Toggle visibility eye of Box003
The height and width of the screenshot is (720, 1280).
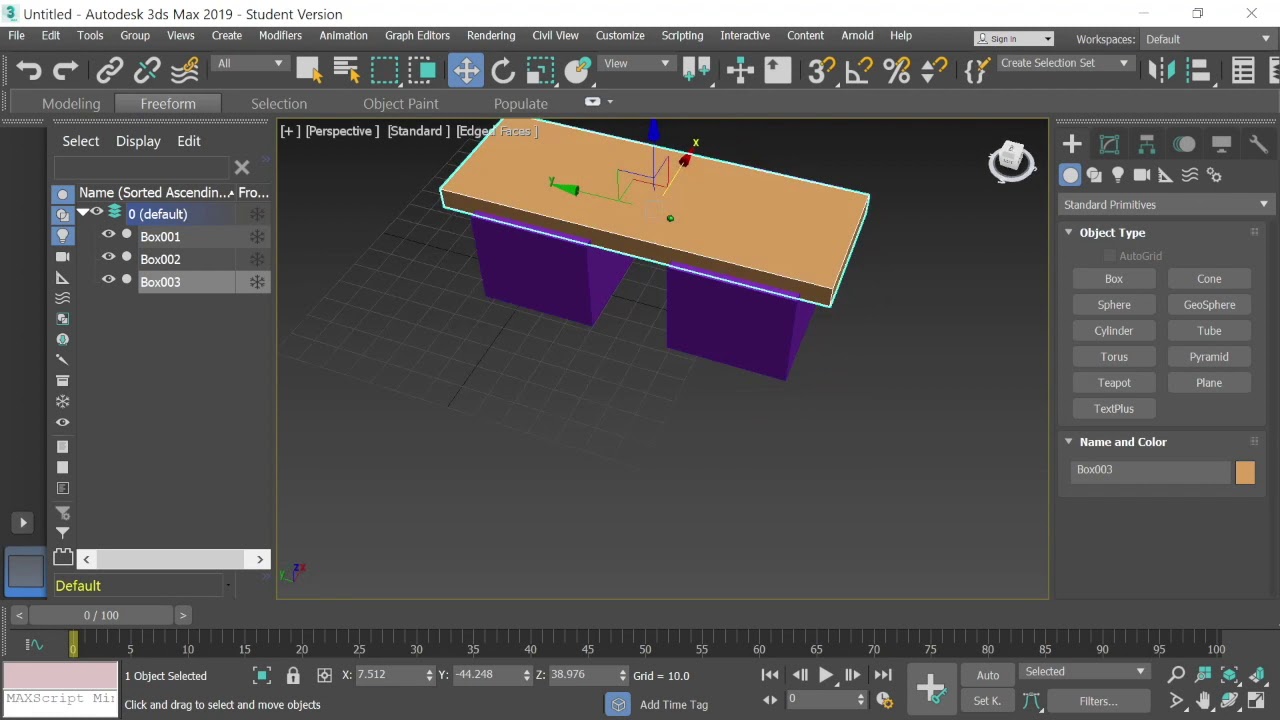pos(108,280)
